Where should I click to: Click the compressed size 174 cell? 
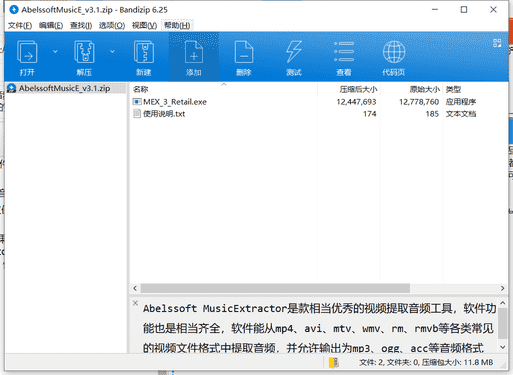pyautogui.click(x=370, y=114)
